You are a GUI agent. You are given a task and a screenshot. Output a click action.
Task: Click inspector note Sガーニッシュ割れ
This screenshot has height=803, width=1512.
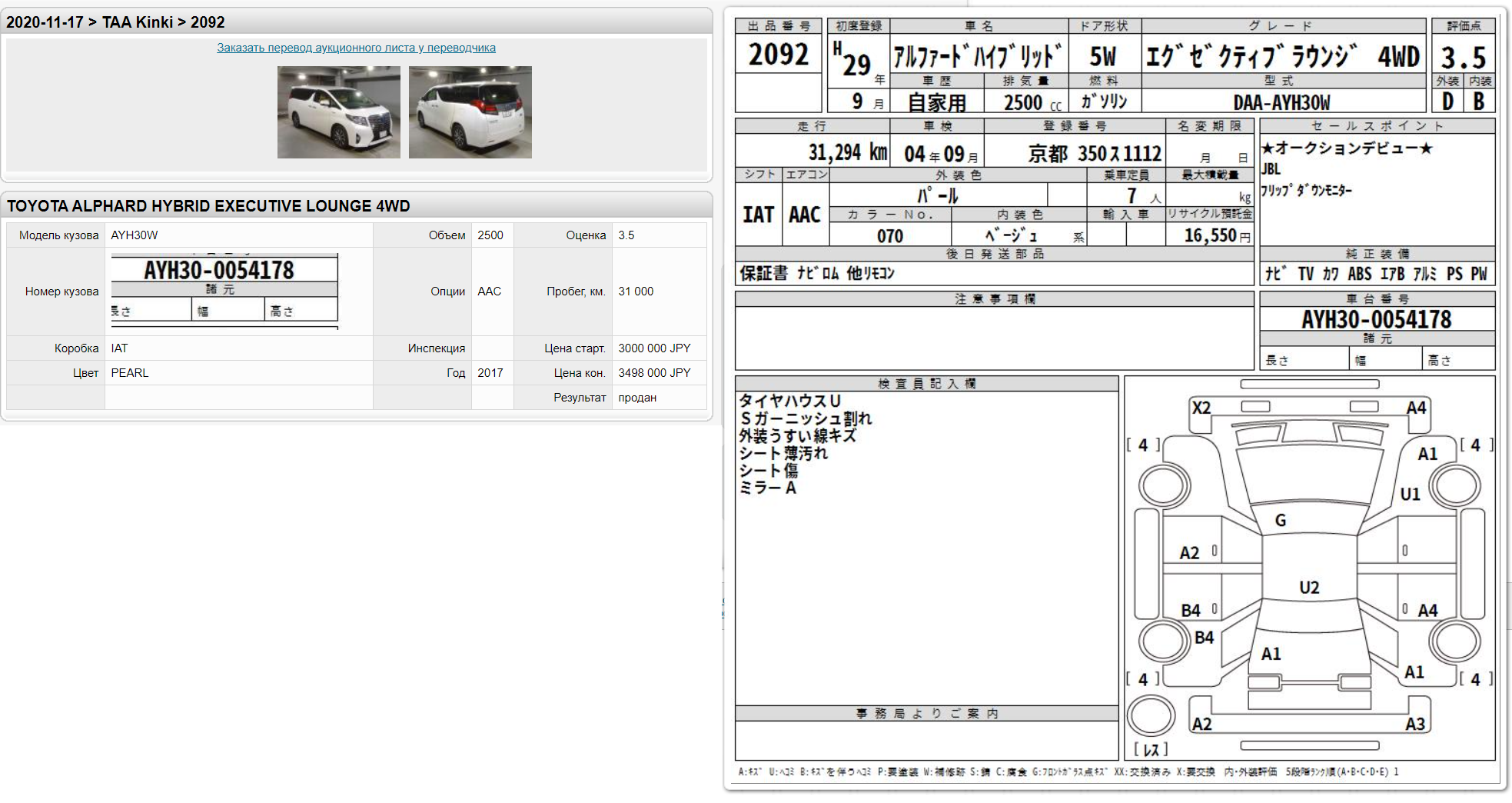pyautogui.click(x=806, y=418)
